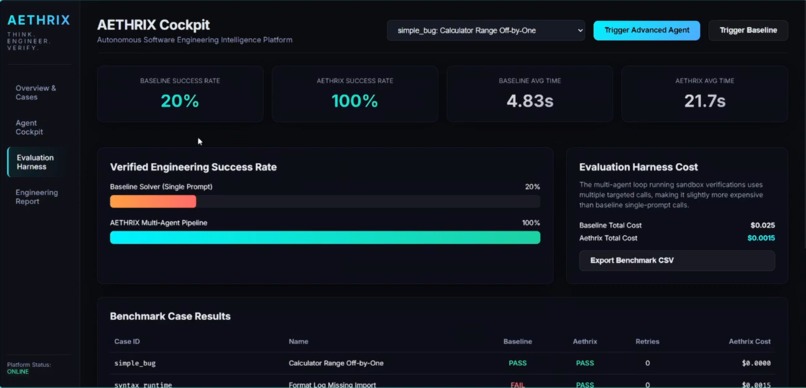The width and height of the screenshot is (806, 388).
Task: Click the $0.0000 cost in simple_bug row
Action: [x=756, y=363]
